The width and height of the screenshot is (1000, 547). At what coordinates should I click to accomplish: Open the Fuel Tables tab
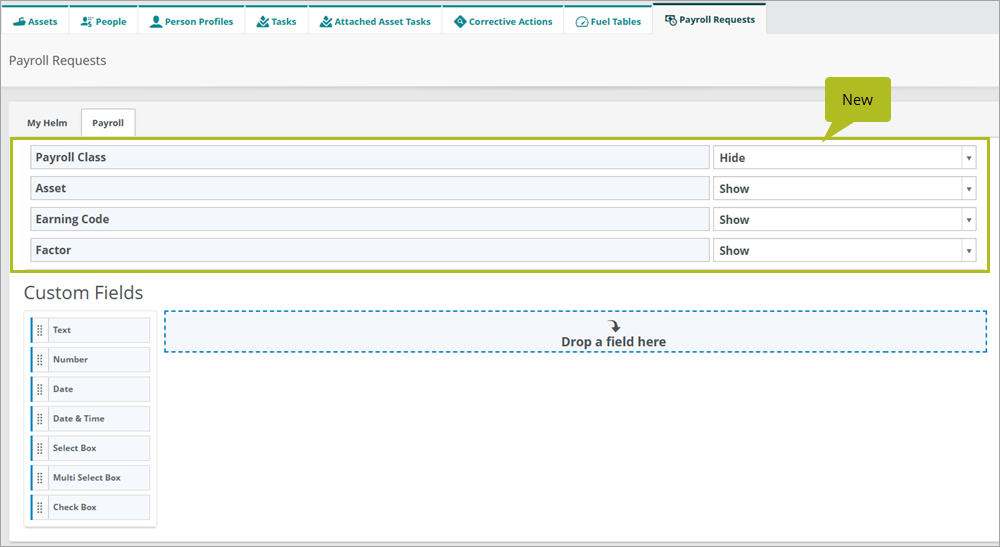tap(608, 21)
